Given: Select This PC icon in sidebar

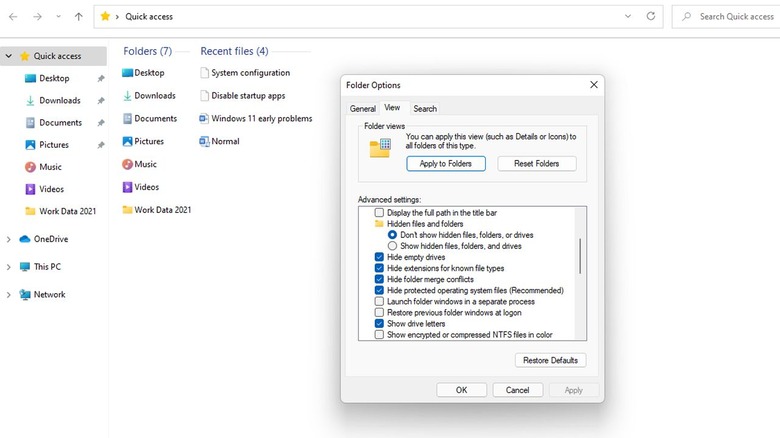Looking at the screenshot, I should click(x=24, y=267).
